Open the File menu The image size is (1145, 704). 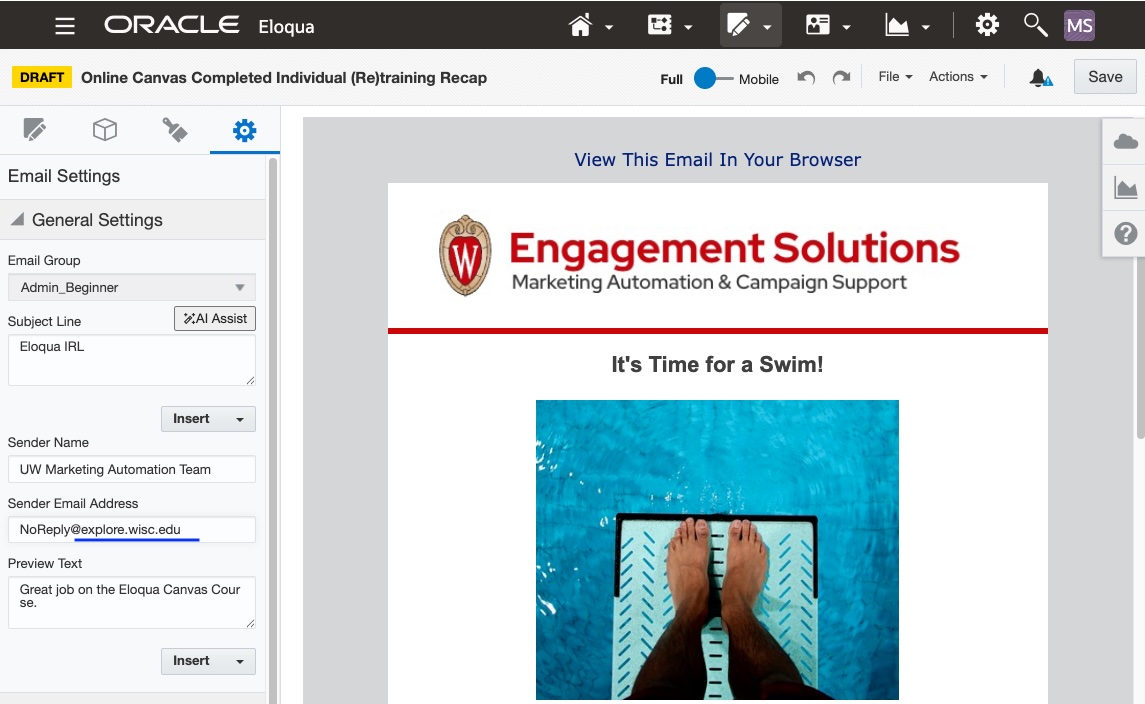coord(895,77)
